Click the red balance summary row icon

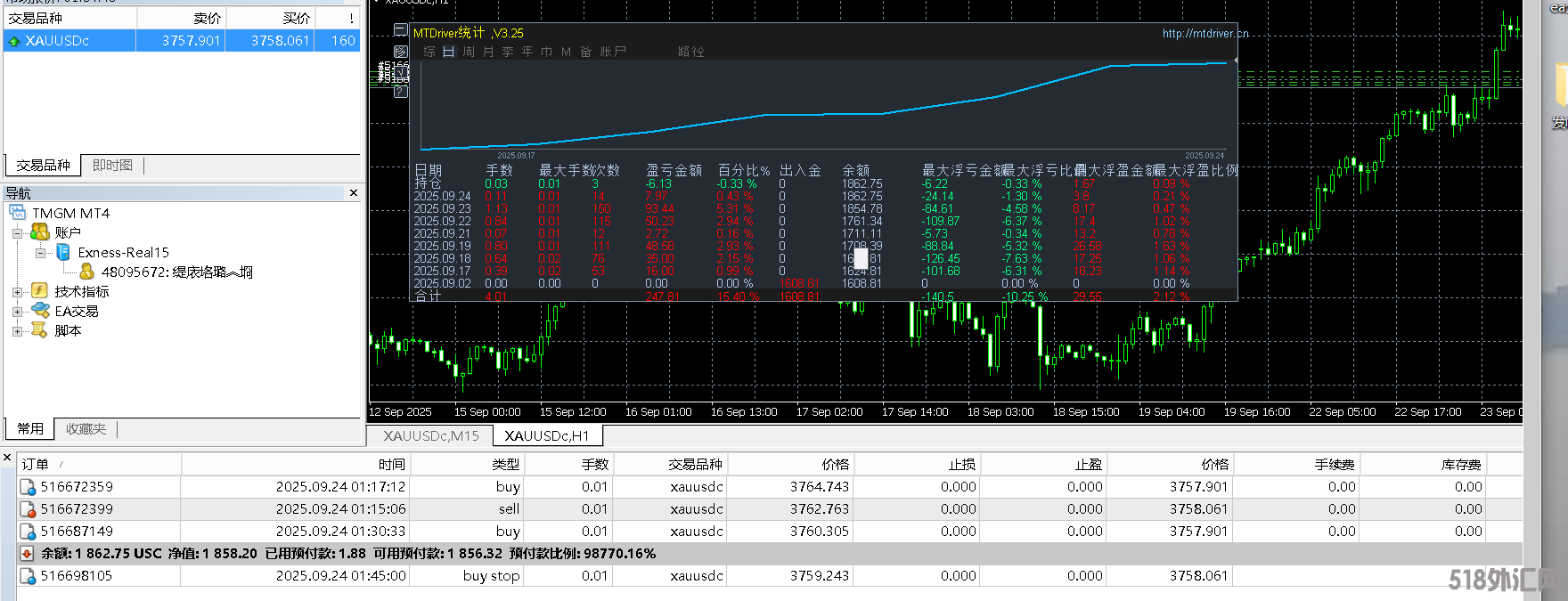point(28,554)
